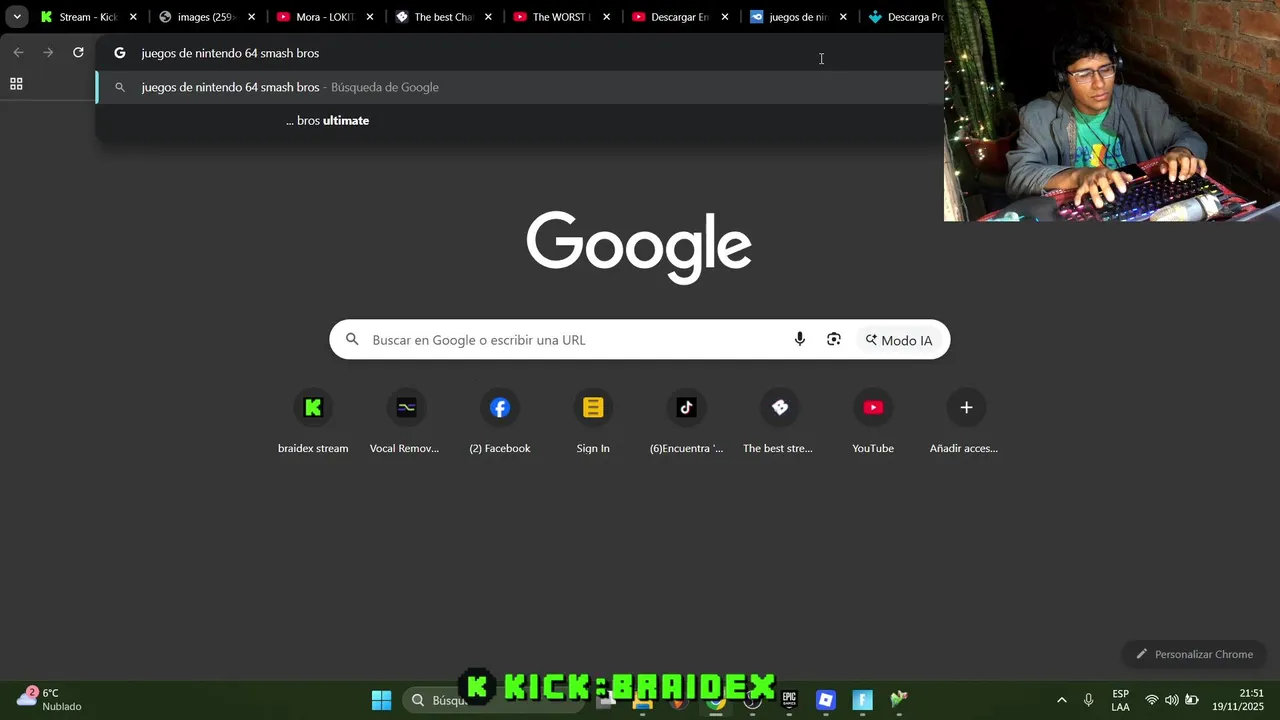Reload the page with the refresh icon
The height and width of the screenshot is (720, 1280).
tap(78, 53)
